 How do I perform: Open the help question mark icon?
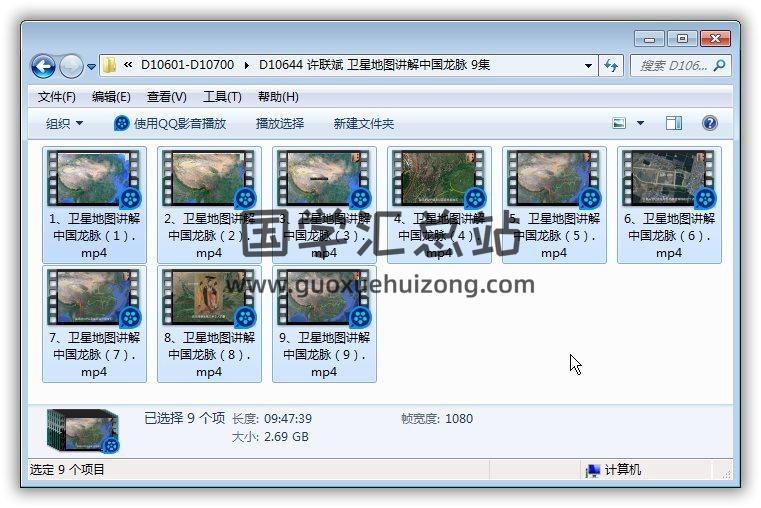(709, 123)
